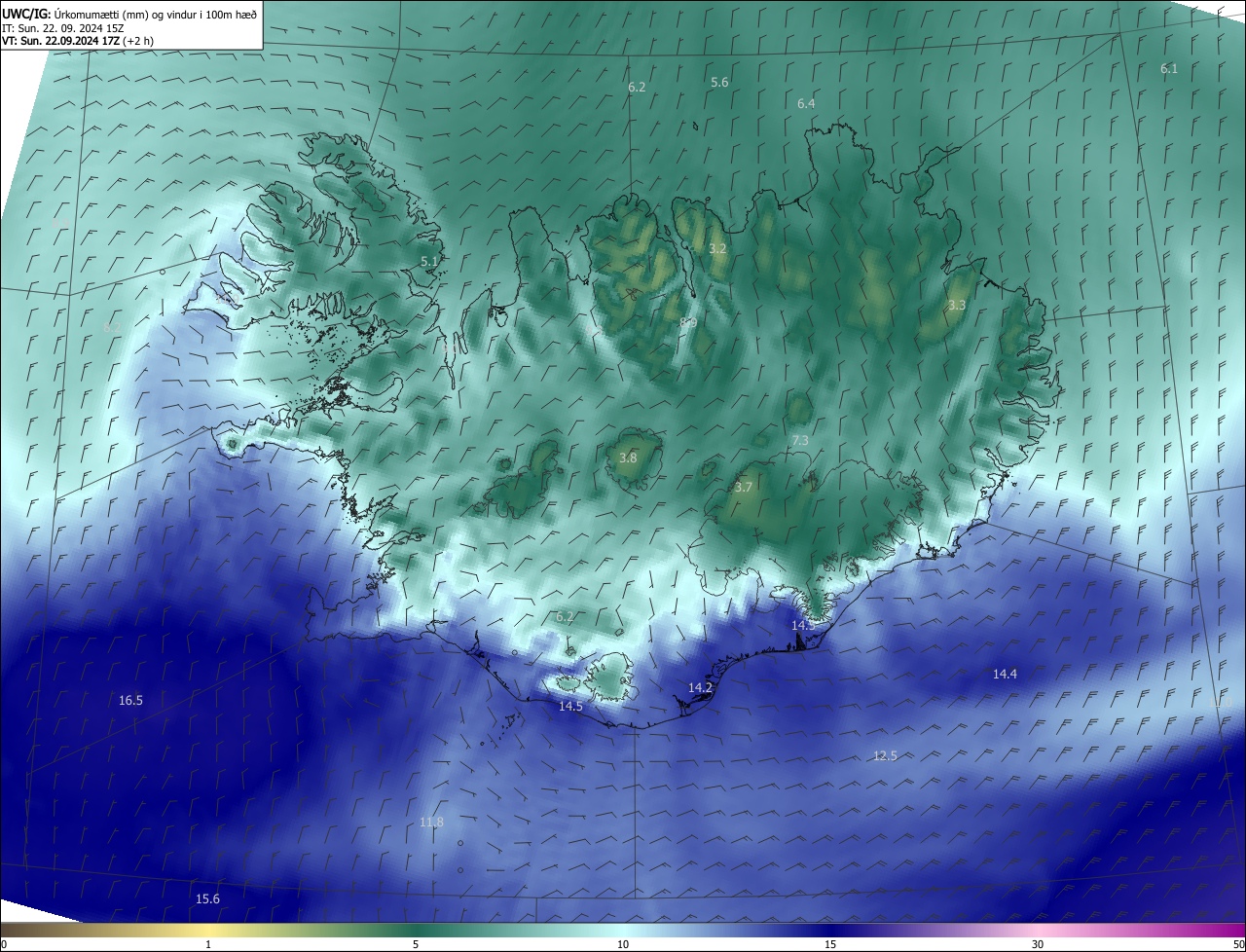Click the 15.6 value label near the bottom
Screen dimensions: 1246x952
[x=207, y=898]
